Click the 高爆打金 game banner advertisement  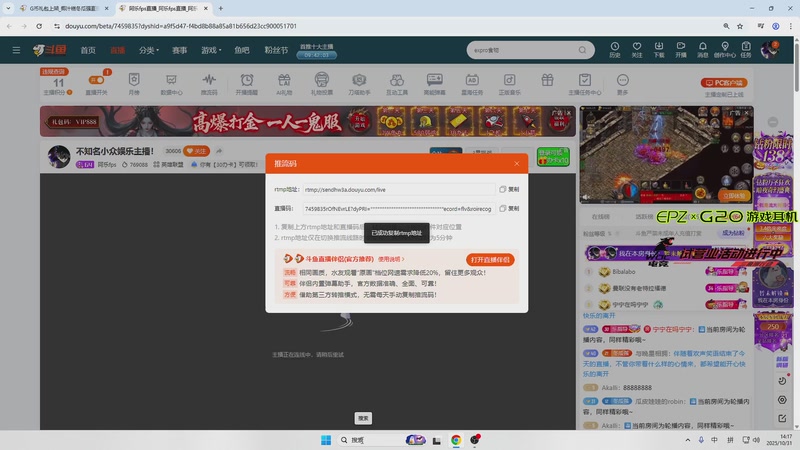(x=308, y=121)
